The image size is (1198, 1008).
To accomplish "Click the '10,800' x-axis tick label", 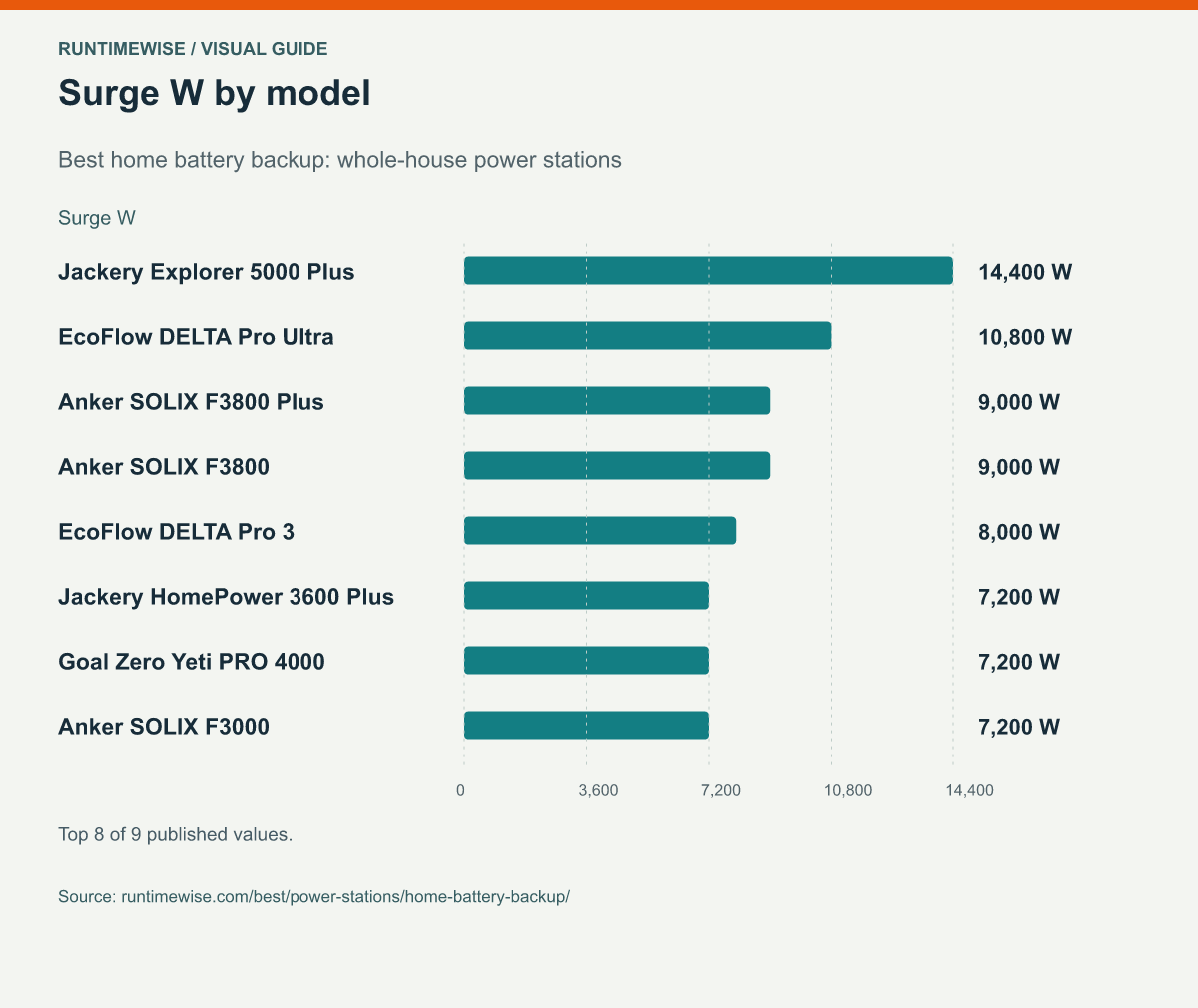I will point(847,790).
